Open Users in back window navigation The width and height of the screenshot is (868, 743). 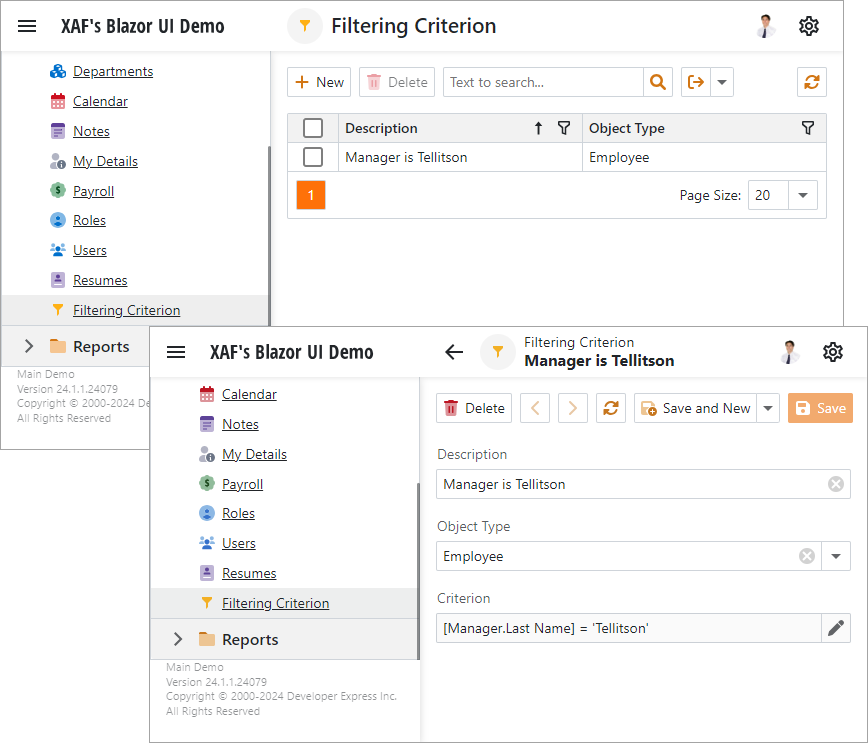click(90, 250)
